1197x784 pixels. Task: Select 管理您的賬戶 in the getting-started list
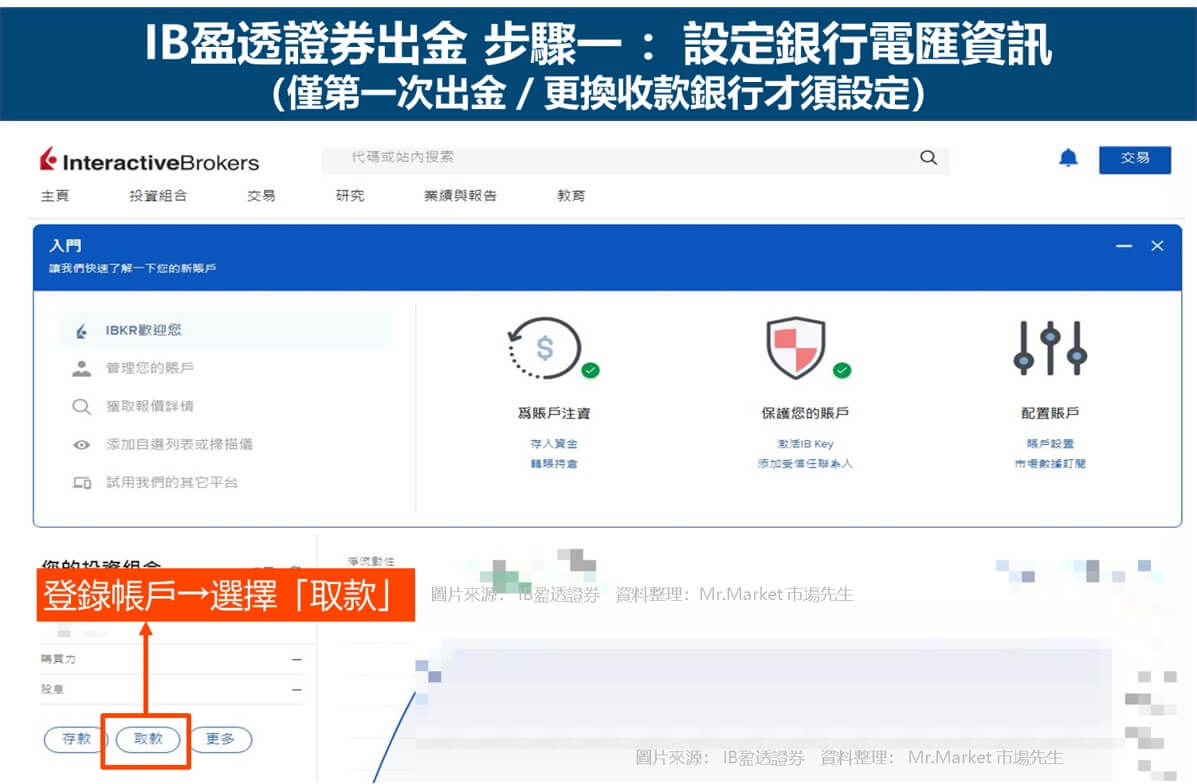click(150, 368)
